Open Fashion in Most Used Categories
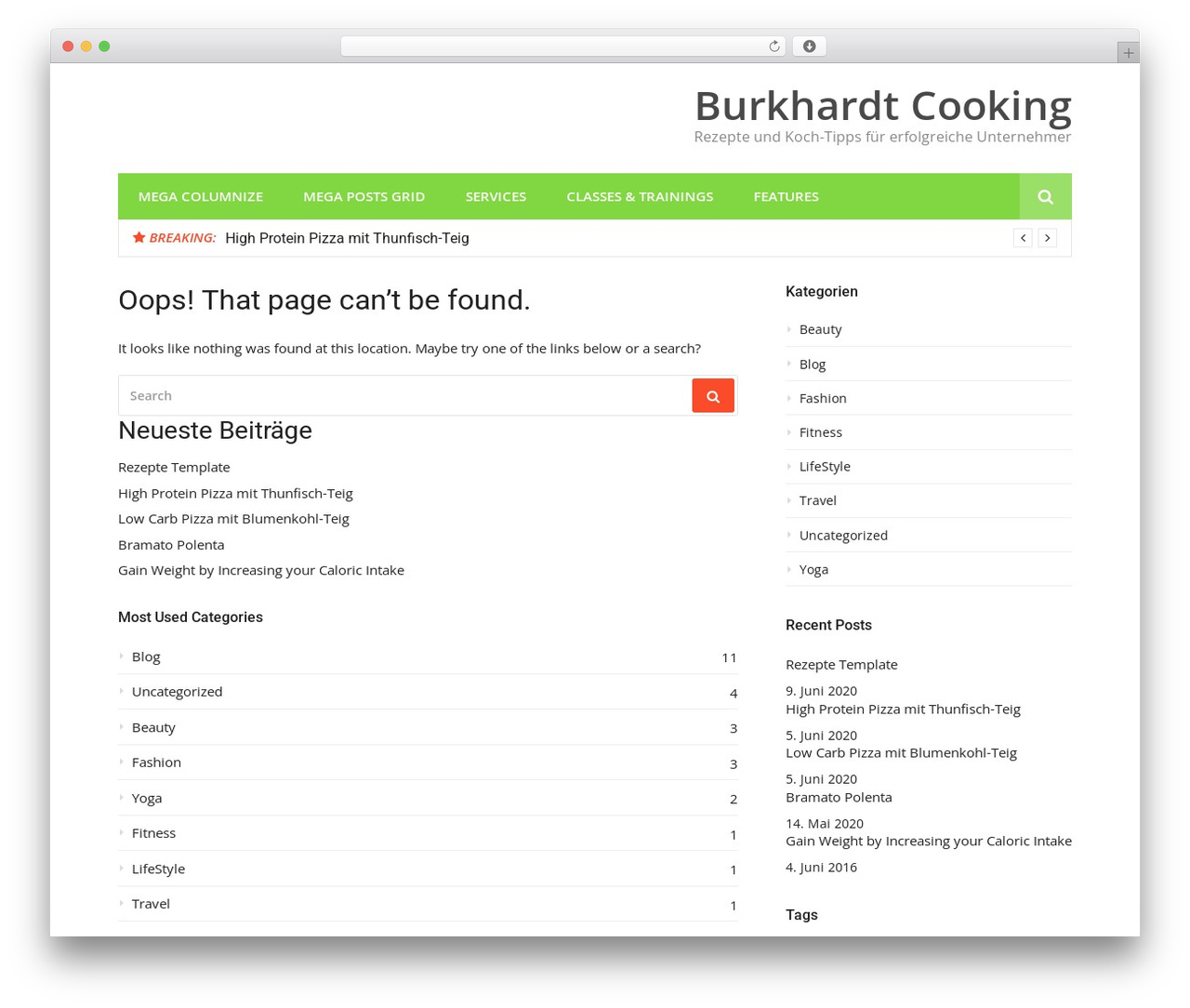Image resolution: width=1190 pixels, height=1008 pixels. coord(156,763)
